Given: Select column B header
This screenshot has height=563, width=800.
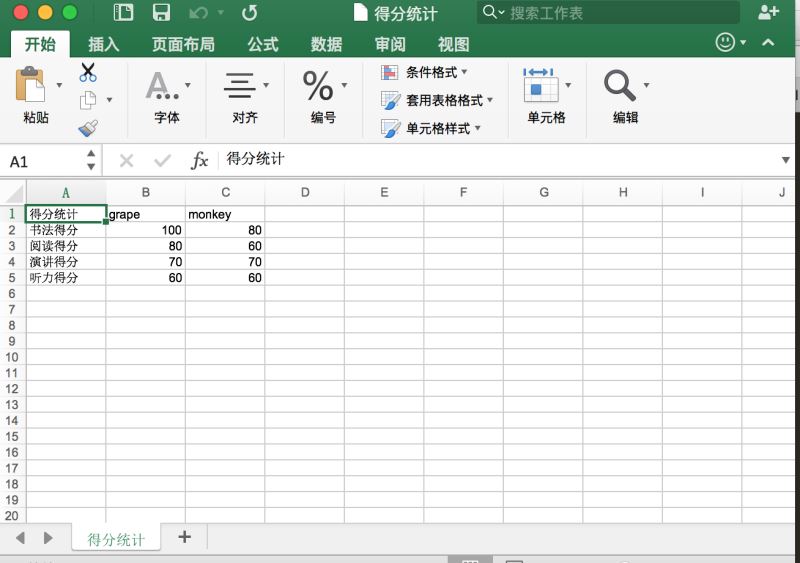Looking at the screenshot, I should (145, 192).
